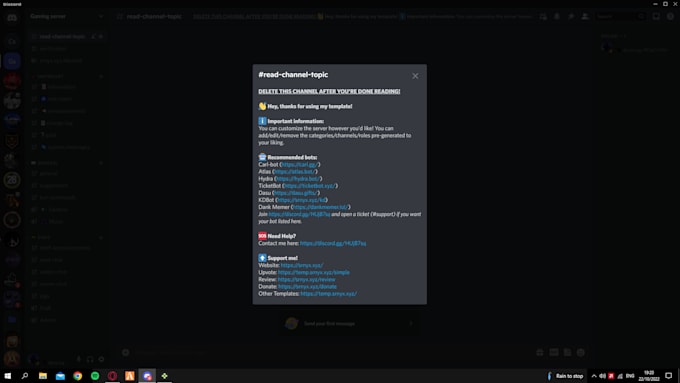The height and width of the screenshot is (383, 680).
Task: Show hidden system tray icons
Action: point(594,376)
